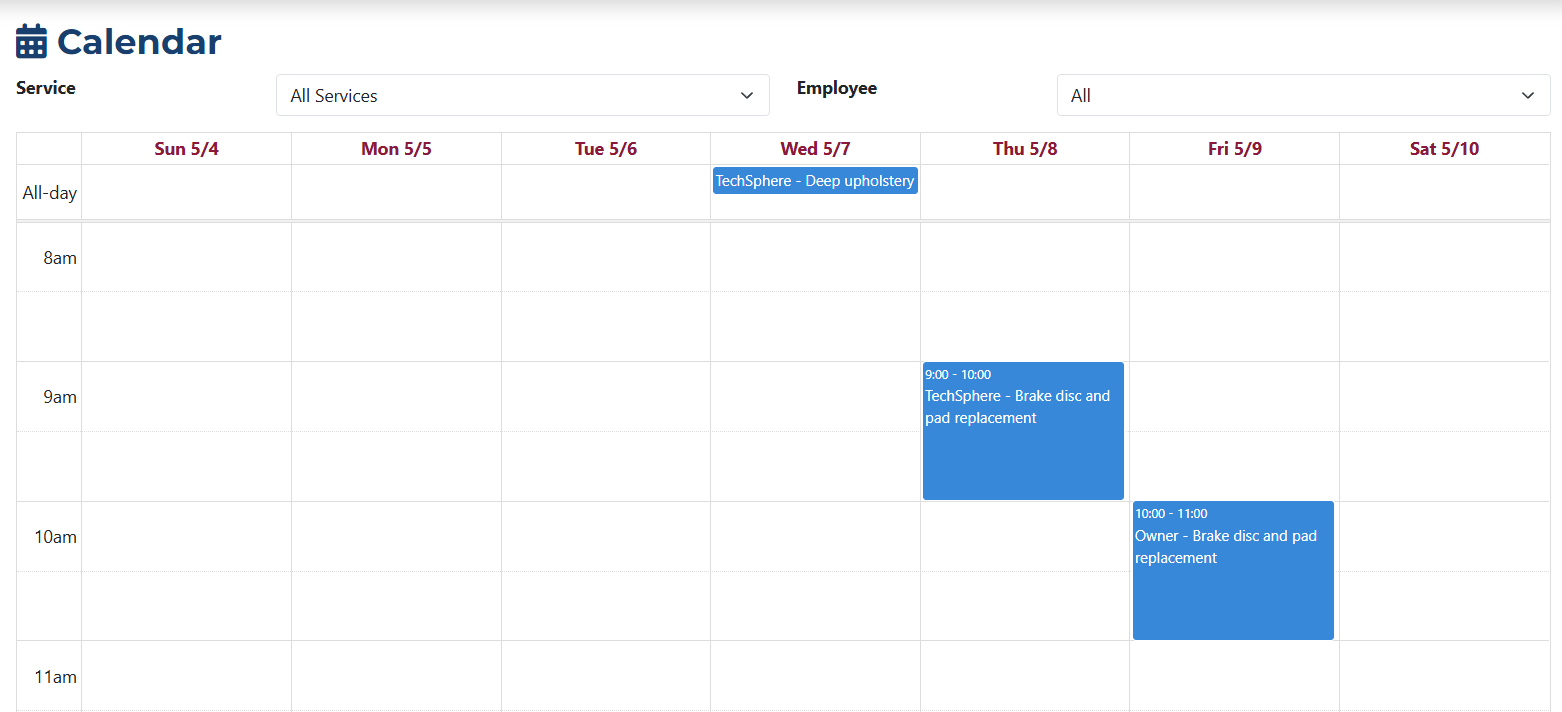
Task: Click an empty 9am slot under Monday 5/5
Action: pyautogui.click(x=396, y=397)
